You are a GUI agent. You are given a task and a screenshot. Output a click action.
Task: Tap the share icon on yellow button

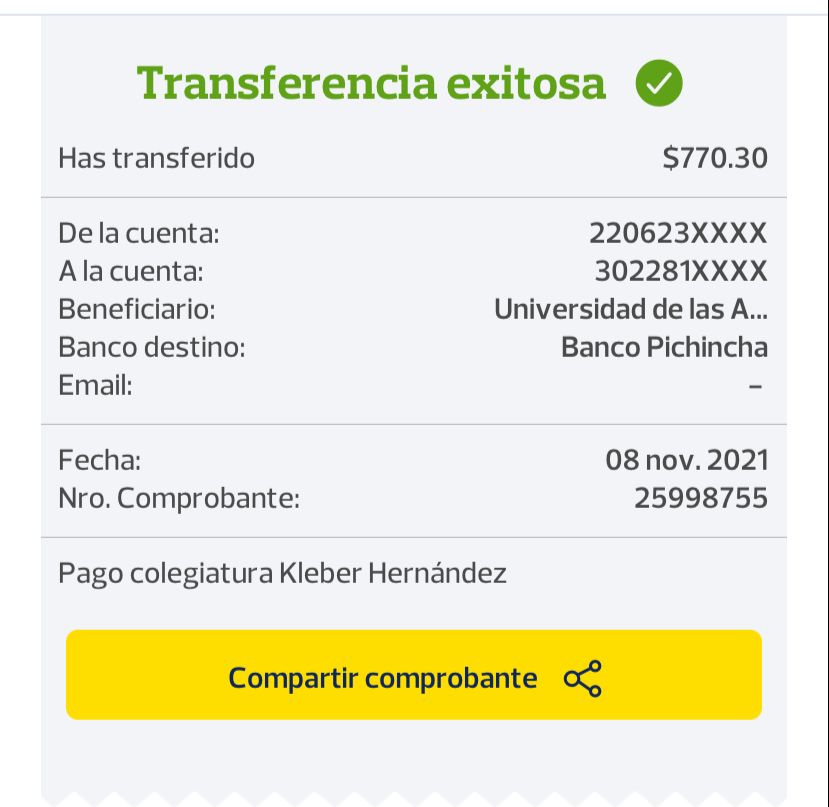pyautogui.click(x=583, y=678)
